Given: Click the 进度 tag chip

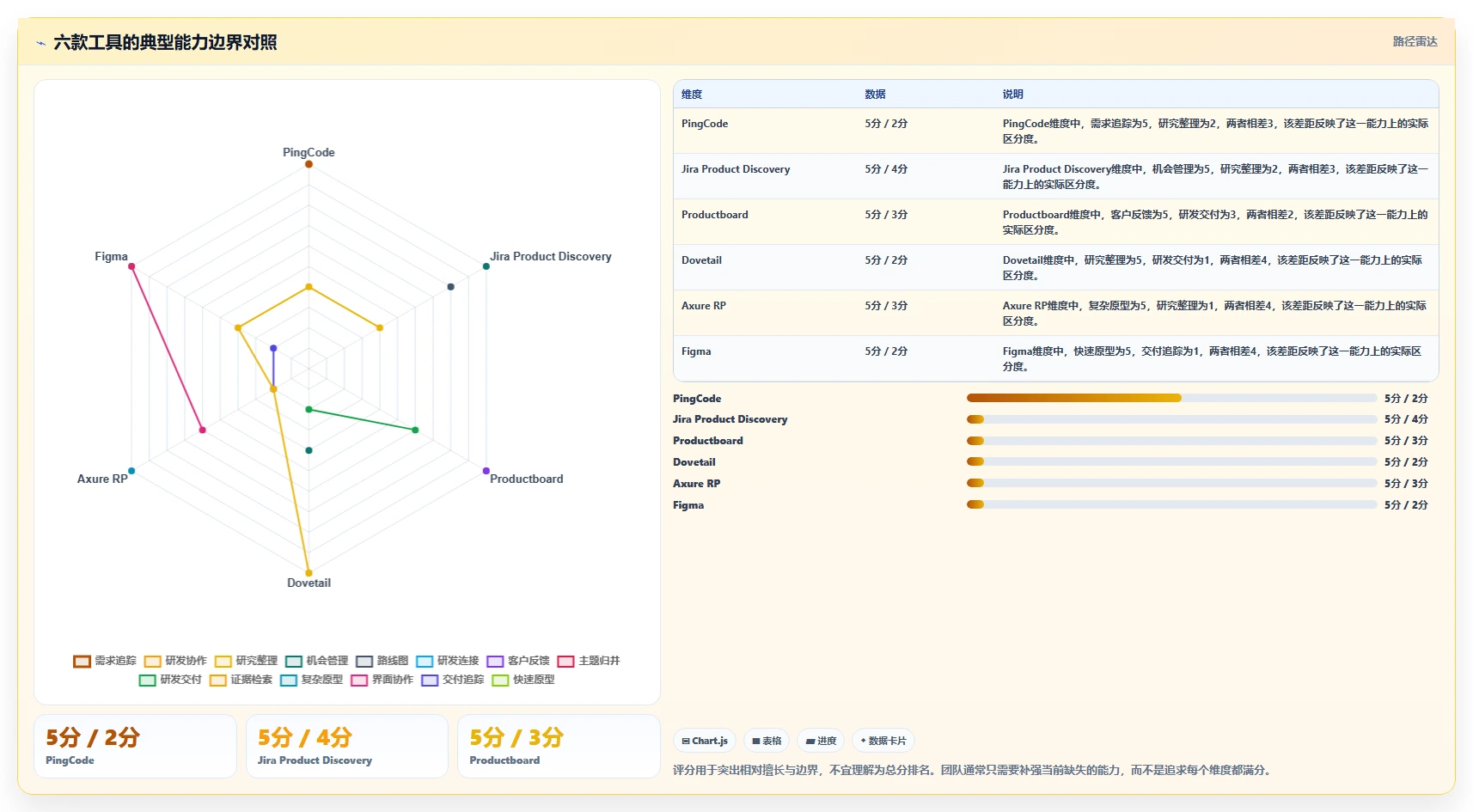Looking at the screenshot, I should (x=821, y=741).
